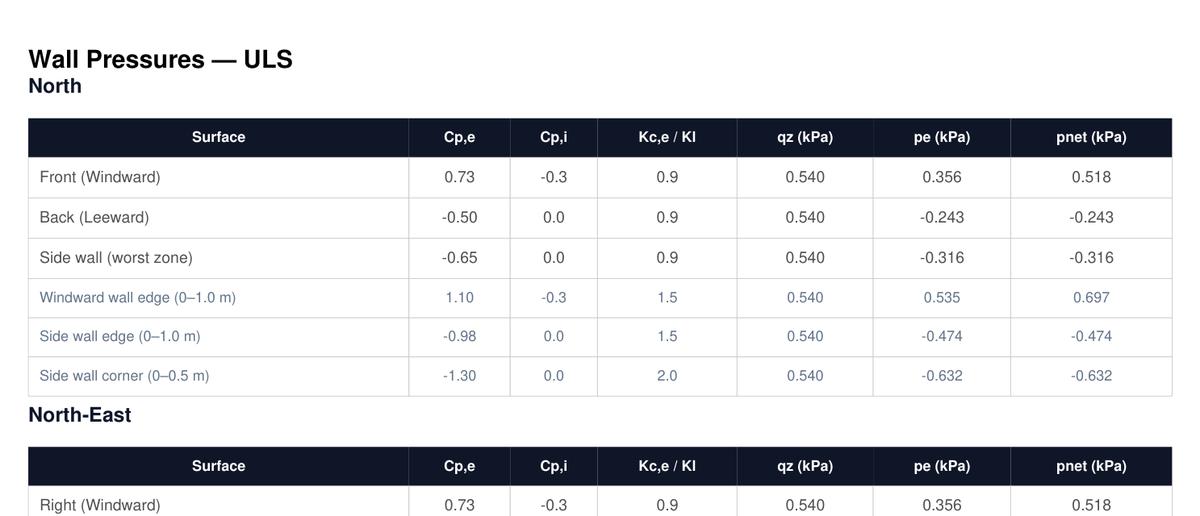Click the Kc,e / Kl header in North table
This screenshot has height=516, width=1200.
[x=667, y=137]
